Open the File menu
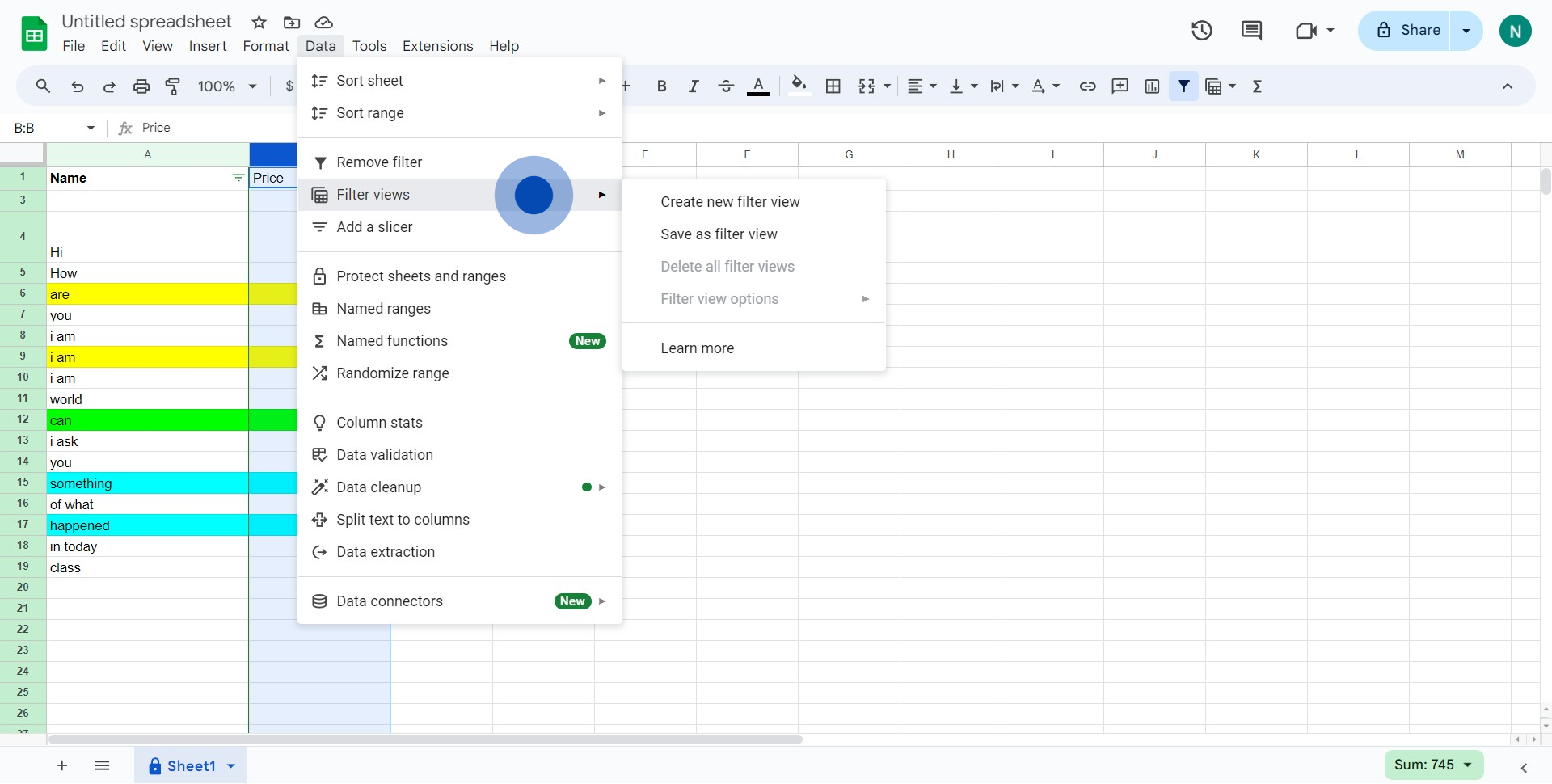Screen dimensions: 1552x784 [74, 46]
